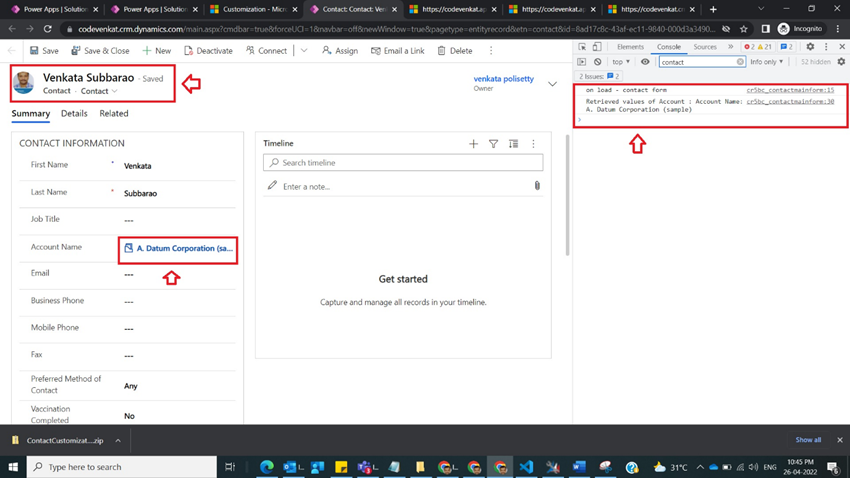
Task: Click the Job Title field
Action: 178,220
